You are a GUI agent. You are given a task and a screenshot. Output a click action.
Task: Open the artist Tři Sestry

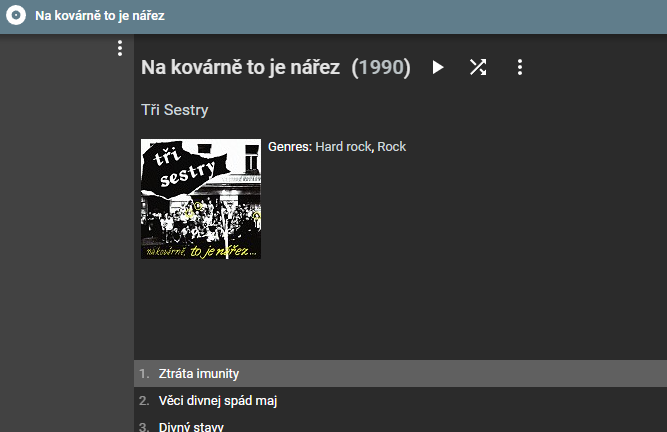click(x=175, y=110)
